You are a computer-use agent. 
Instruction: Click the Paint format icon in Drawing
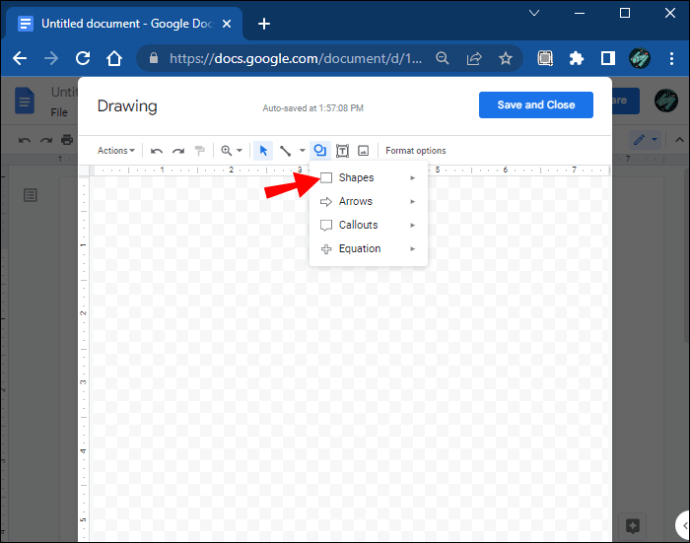point(200,151)
